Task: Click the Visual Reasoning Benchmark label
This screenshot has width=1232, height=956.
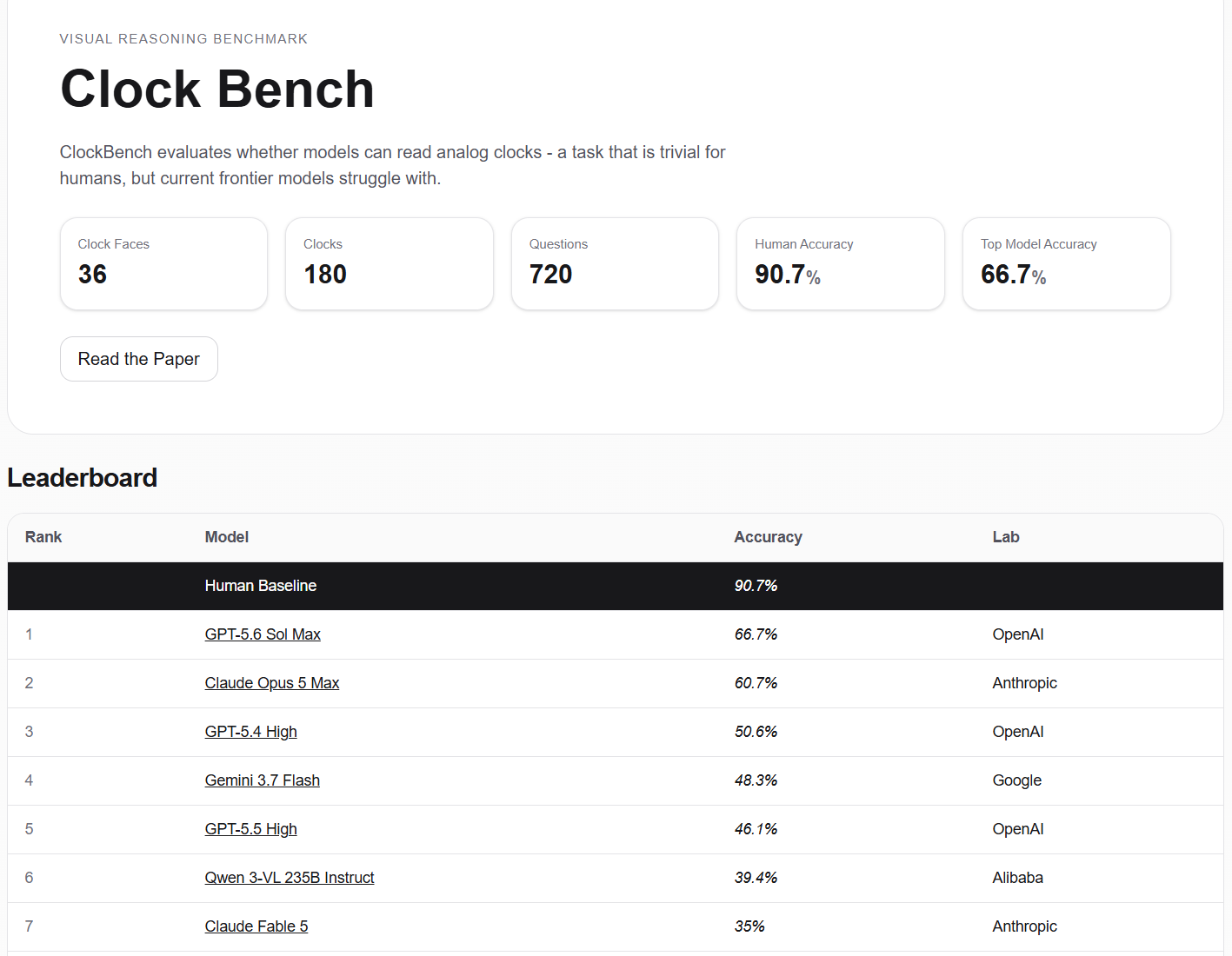Action: click(183, 39)
